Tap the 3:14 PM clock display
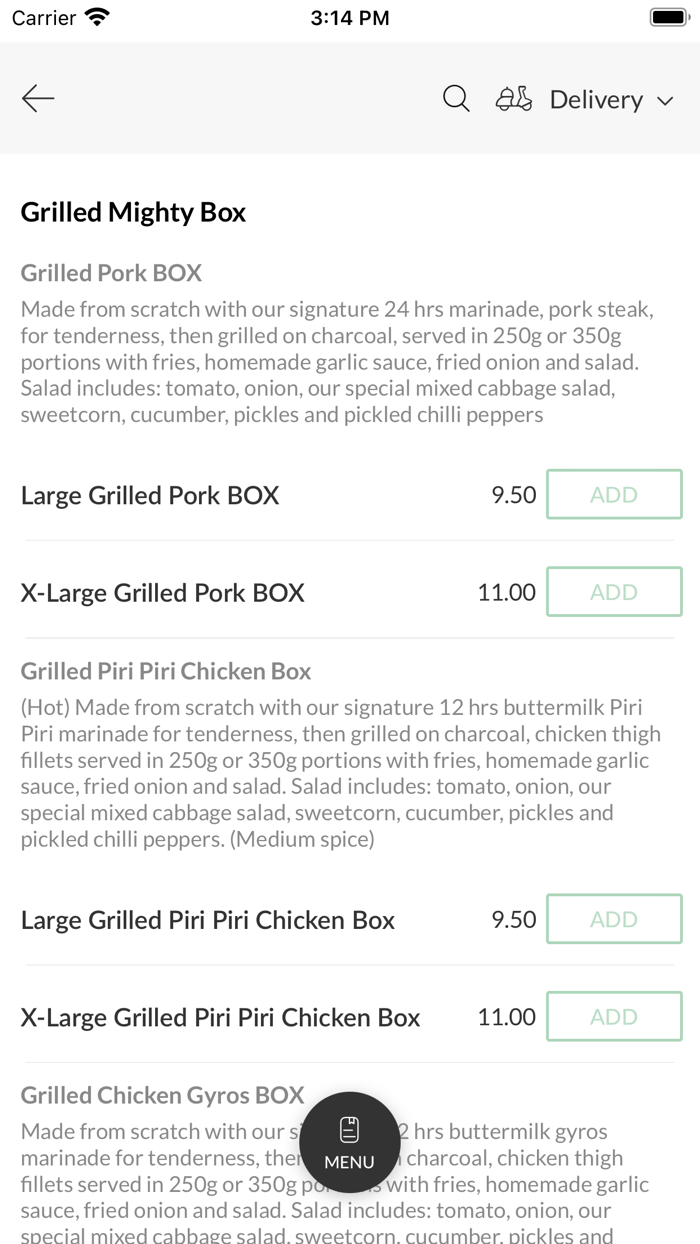 pos(350,16)
